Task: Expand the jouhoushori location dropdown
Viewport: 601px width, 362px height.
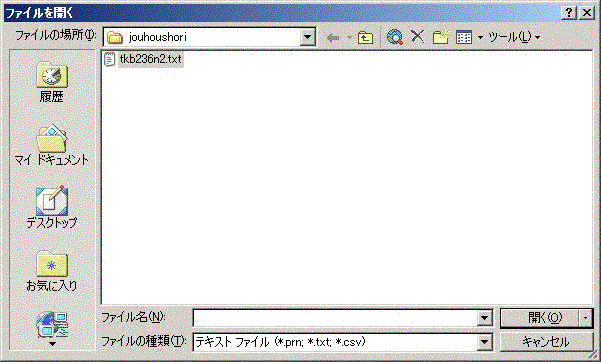Action: coord(307,37)
